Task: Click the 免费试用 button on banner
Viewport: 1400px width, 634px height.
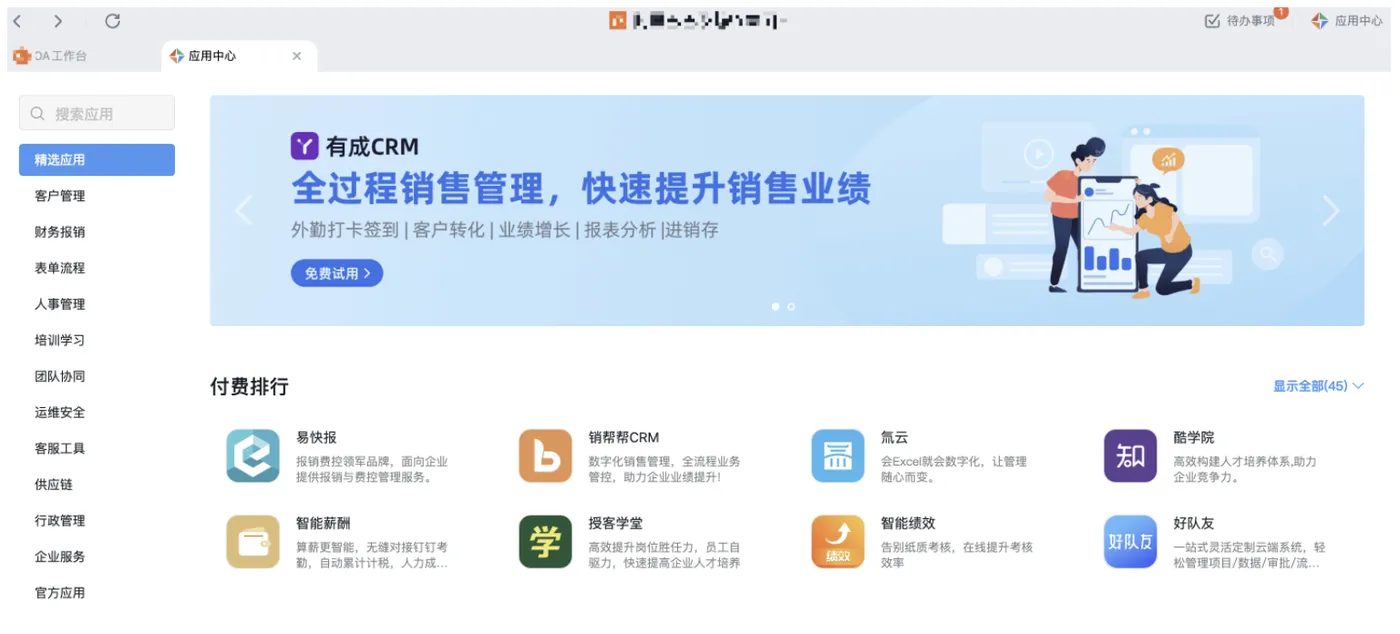Action: click(x=337, y=273)
